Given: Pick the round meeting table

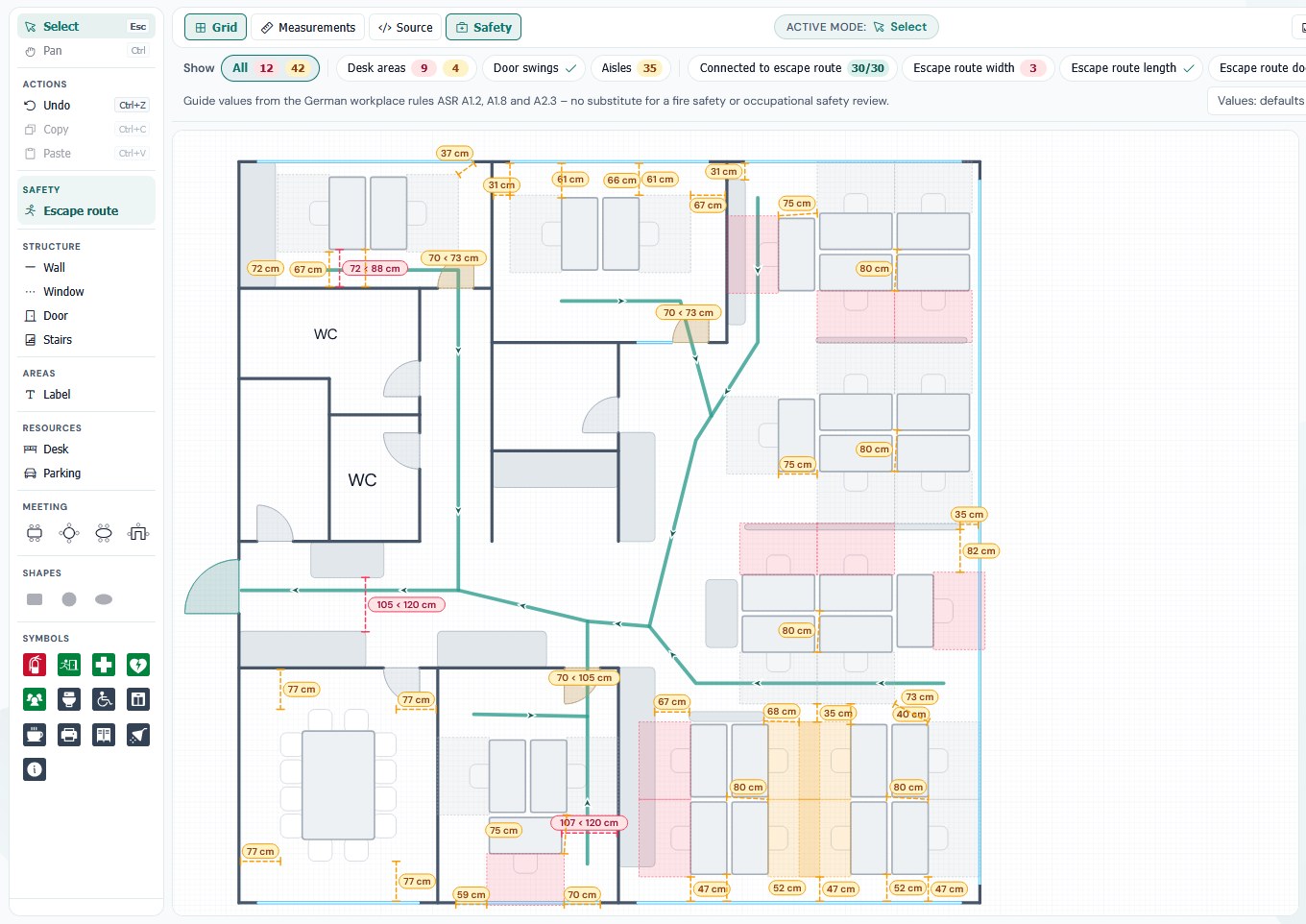Looking at the screenshot, I should pyautogui.click(x=69, y=533).
